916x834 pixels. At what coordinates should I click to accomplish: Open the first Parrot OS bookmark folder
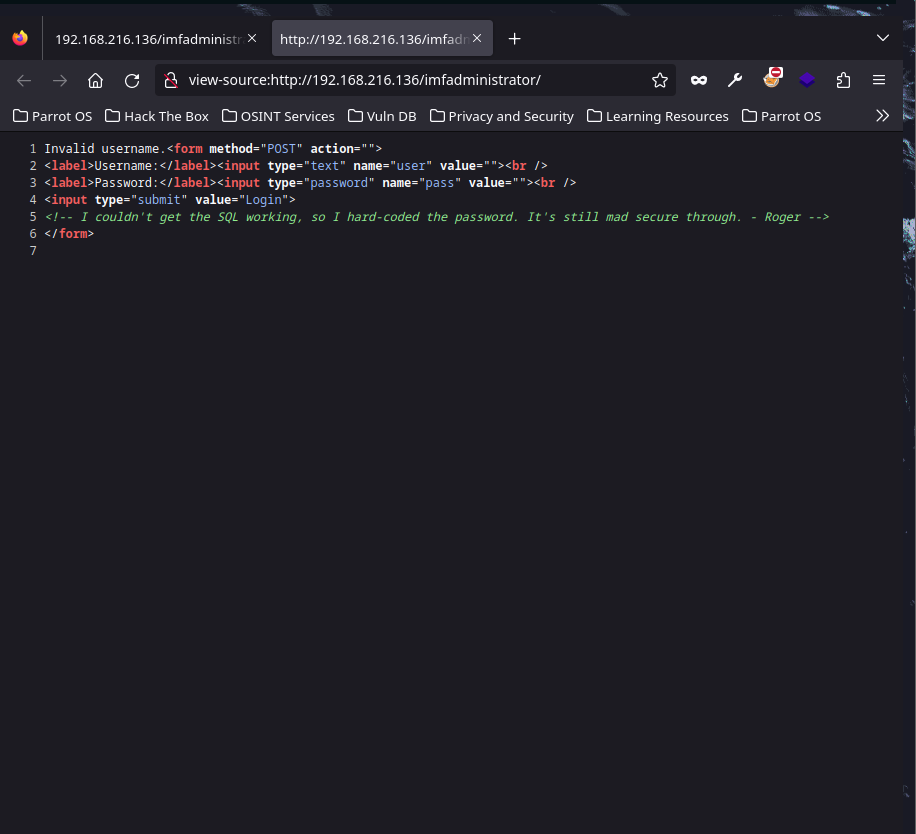[x=53, y=116]
